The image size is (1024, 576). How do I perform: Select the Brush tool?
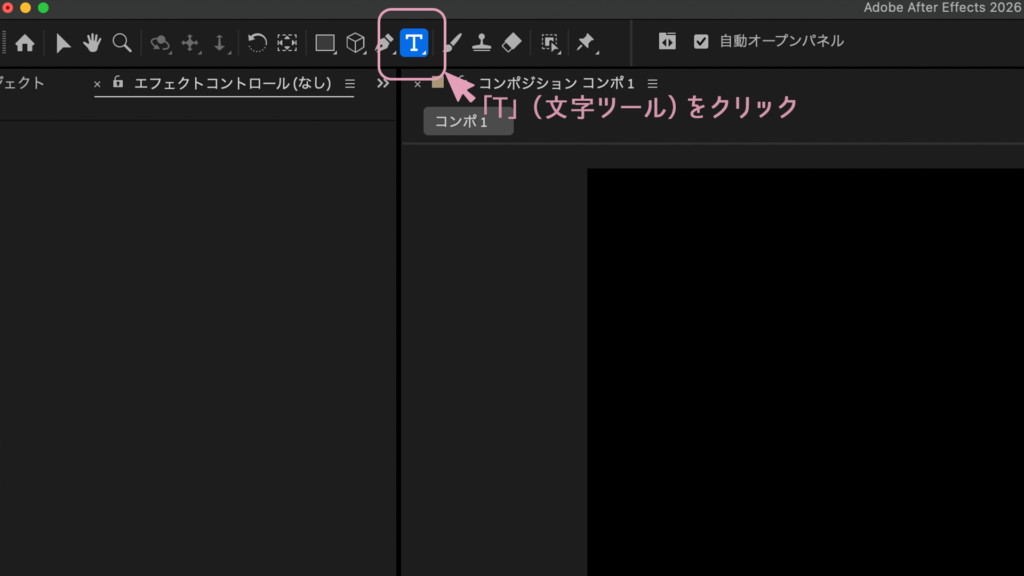(x=453, y=43)
